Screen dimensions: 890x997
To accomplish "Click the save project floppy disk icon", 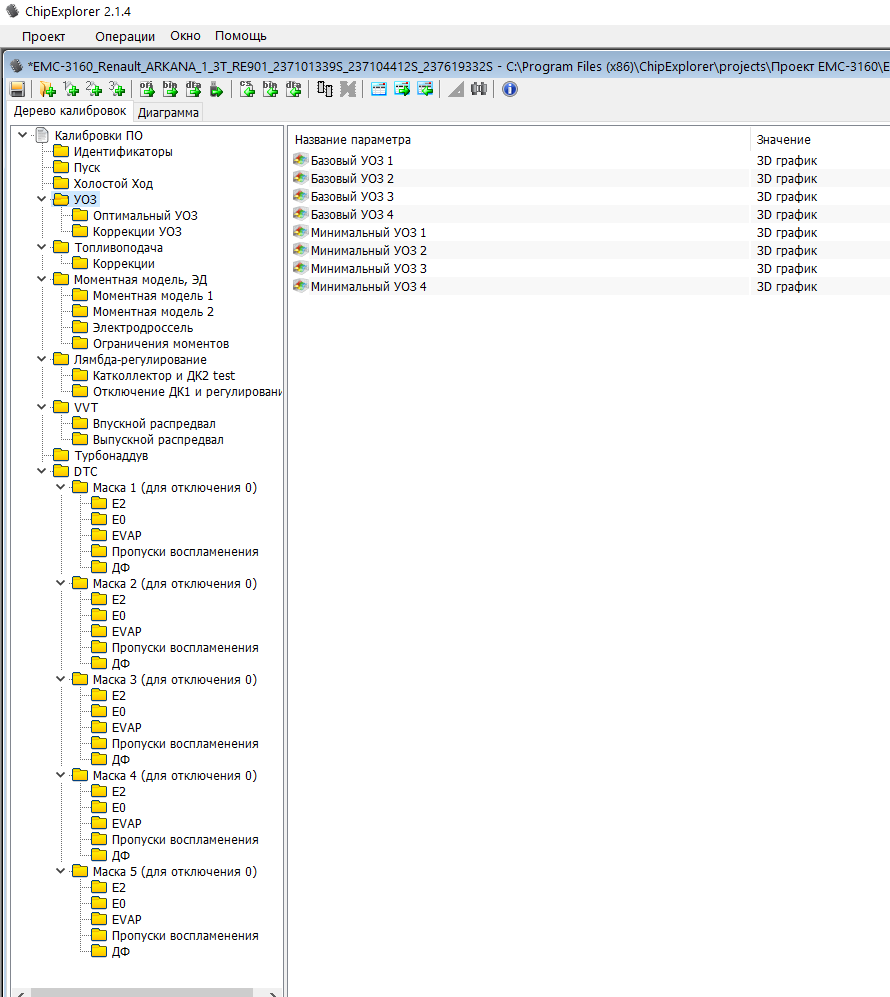I will (17, 89).
